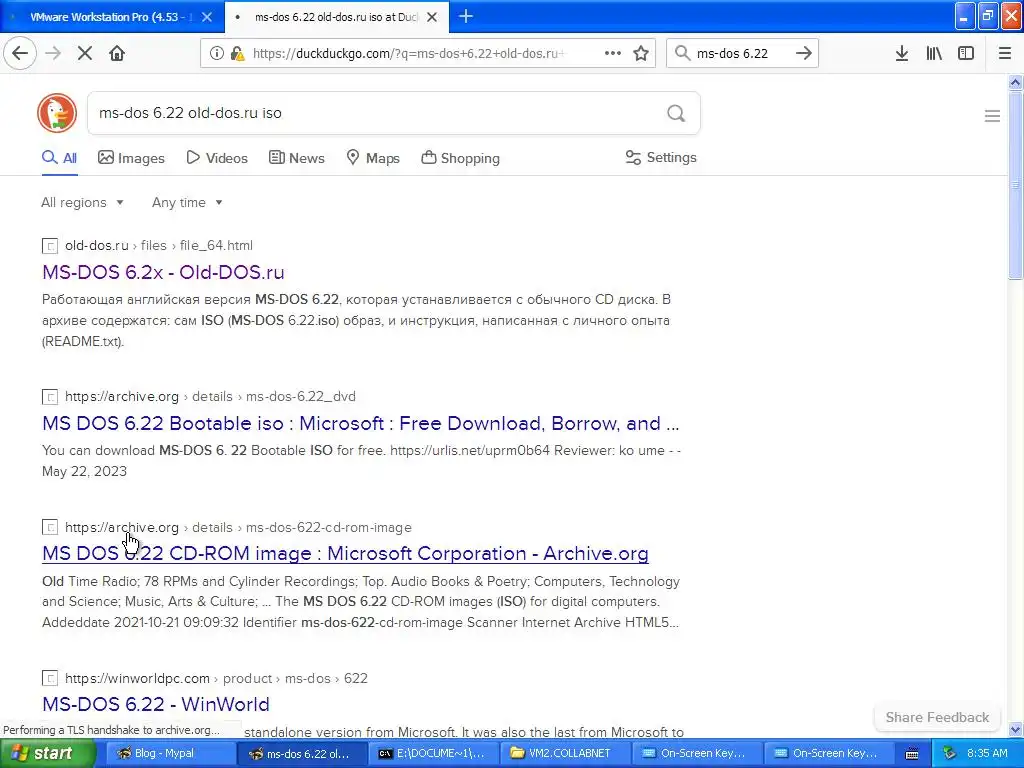
Task: Click the Share Feedback button
Action: pos(937,717)
